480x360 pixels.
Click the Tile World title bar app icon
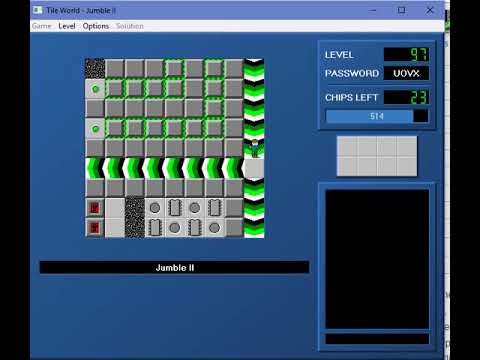(x=38, y=10)
